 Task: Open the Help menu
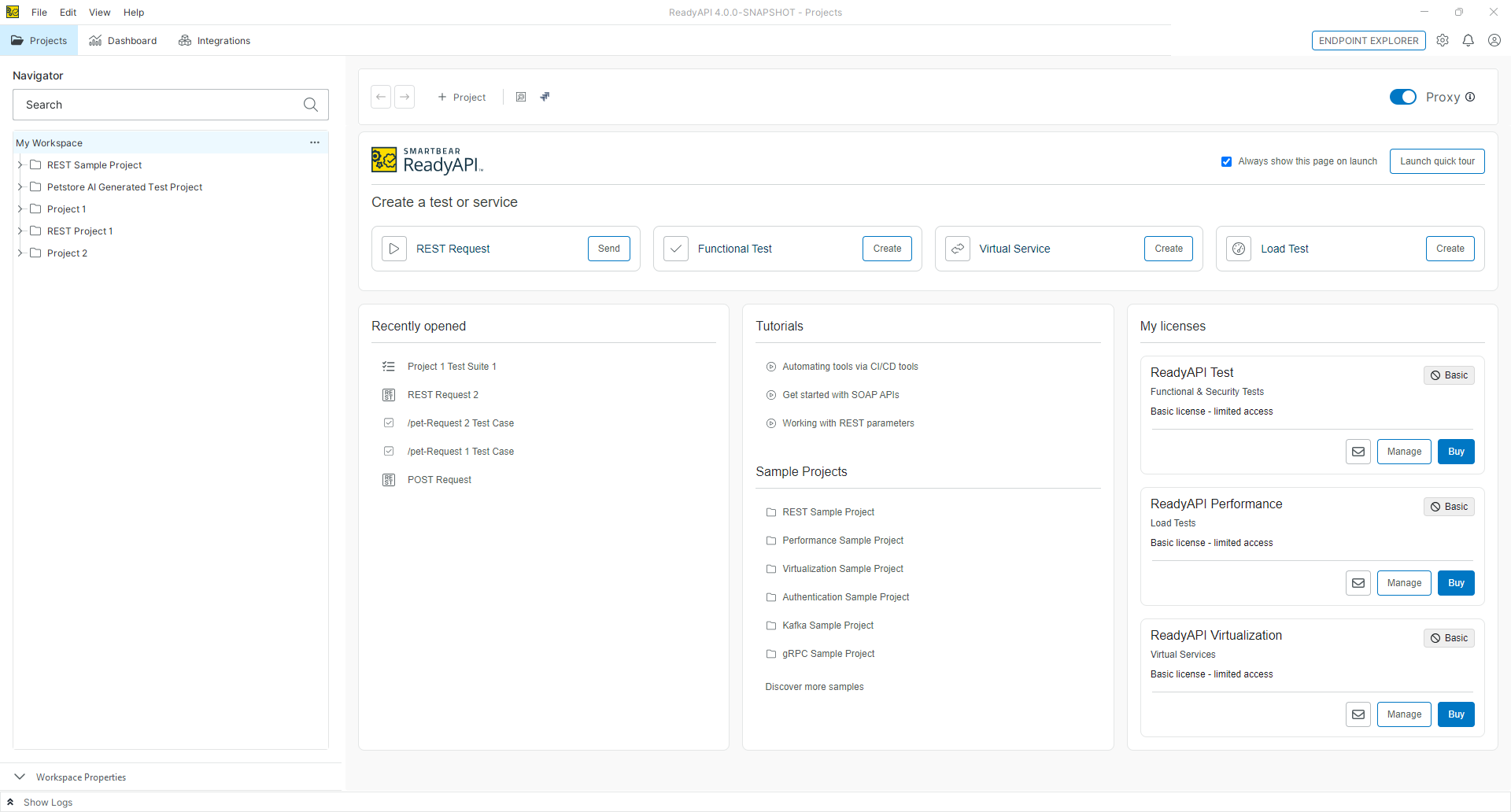pos(134,12)
